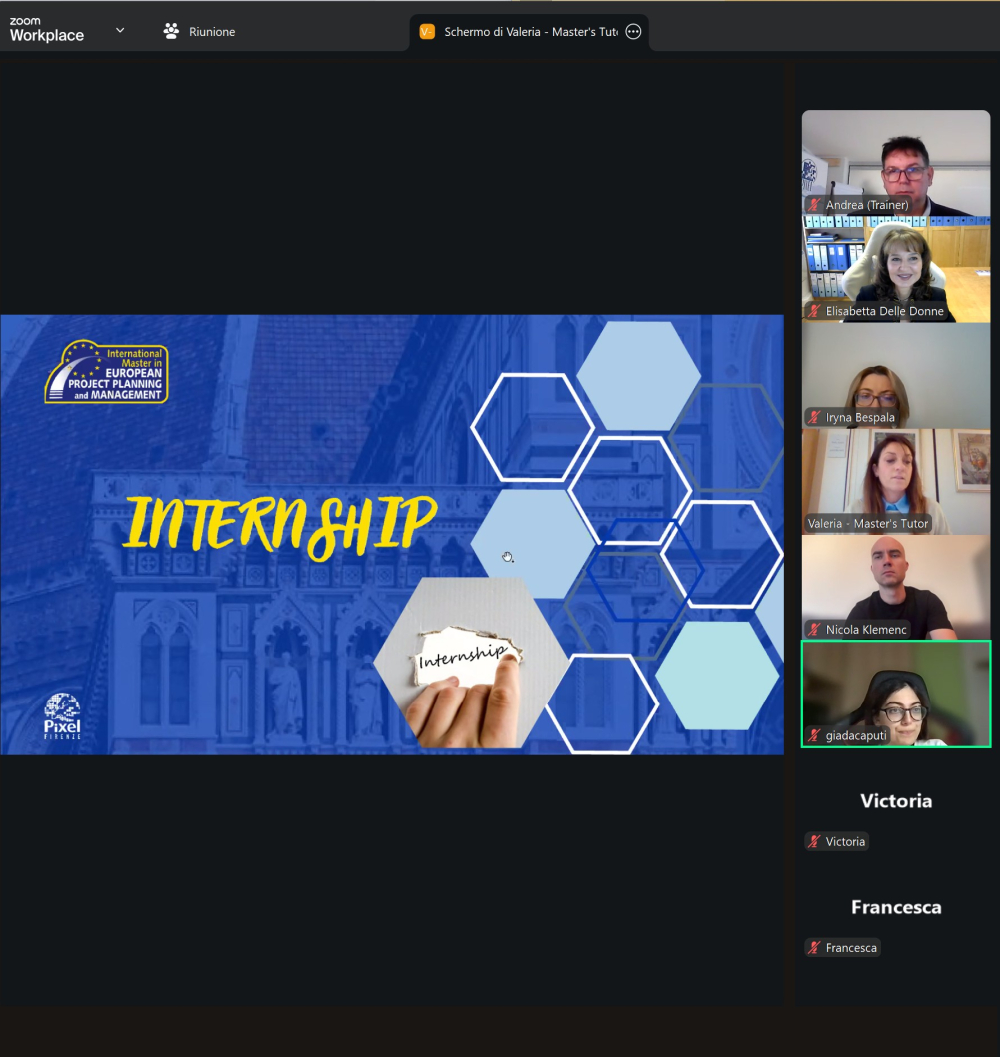Toggle giadacaputi's muted mic indicator
The image size is (1000, 1057).
[x=815, y=735]
